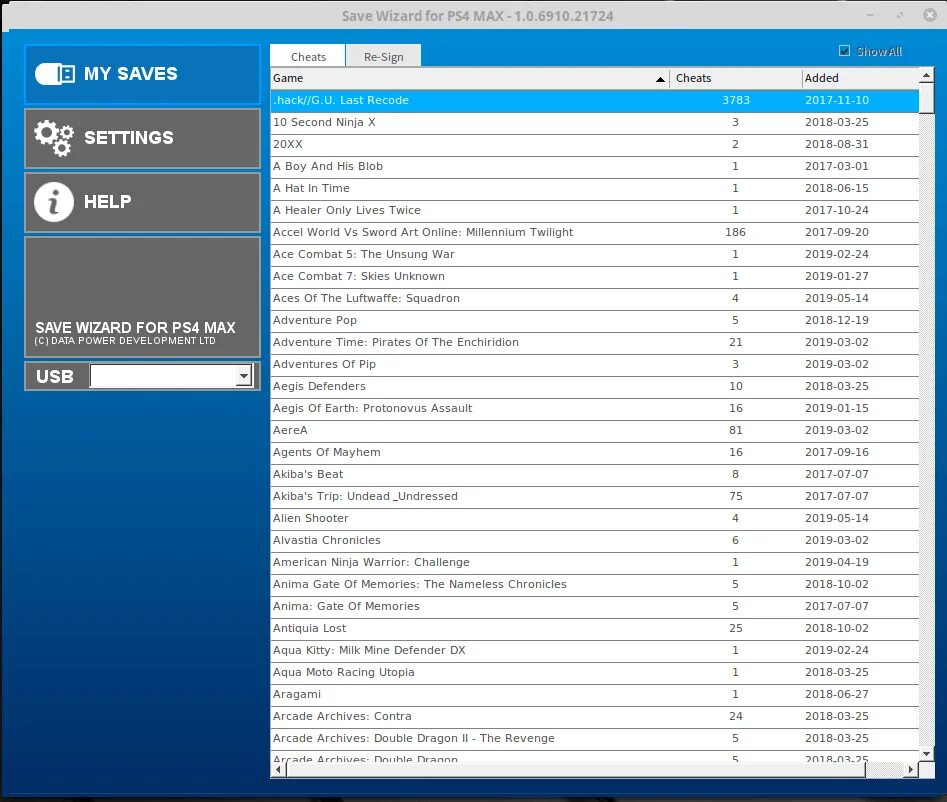Select Agents Of Mayhem
Image resolution: width=947 pixels, height=802 pixels.
(x=595, y=452)
